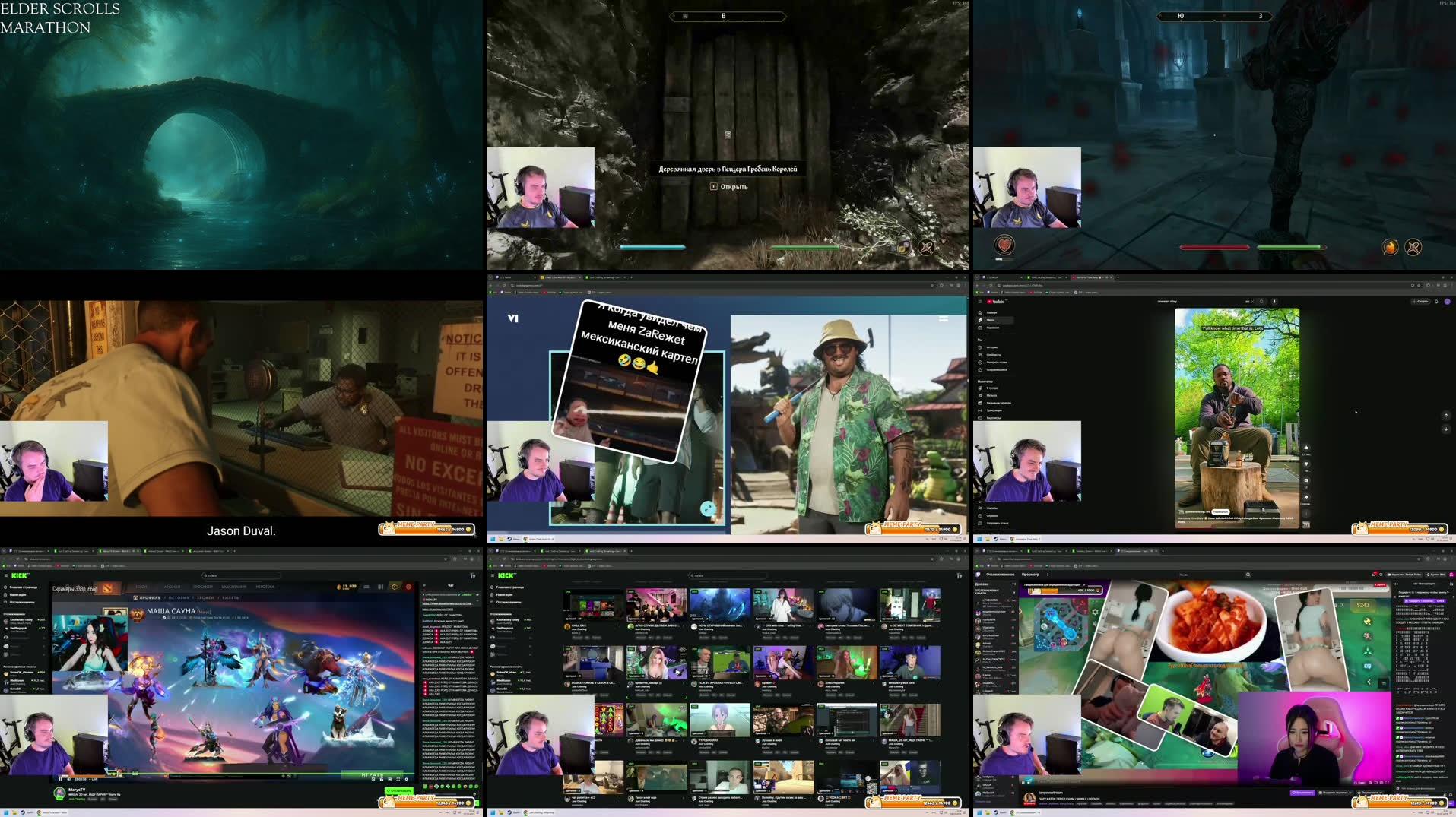Open the Counter-Strike map stream thumbnail in Kick grid
This screenshot has width=1456, height=817.
[783, 777]
